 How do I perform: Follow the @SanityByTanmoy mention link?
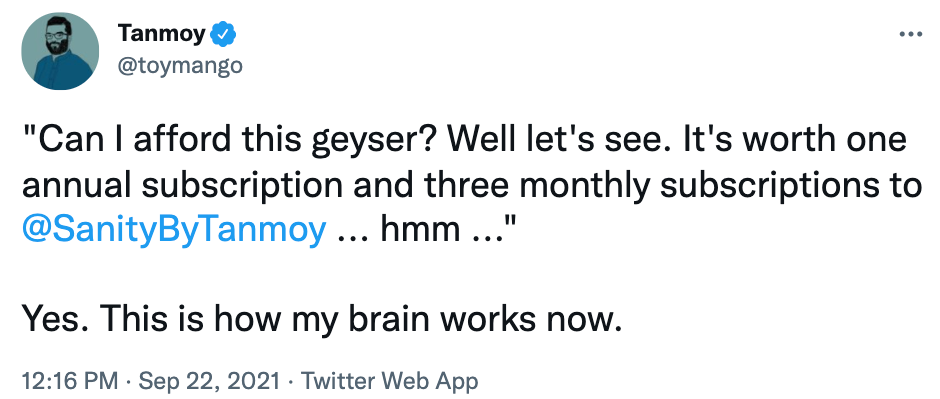[174, 230]
